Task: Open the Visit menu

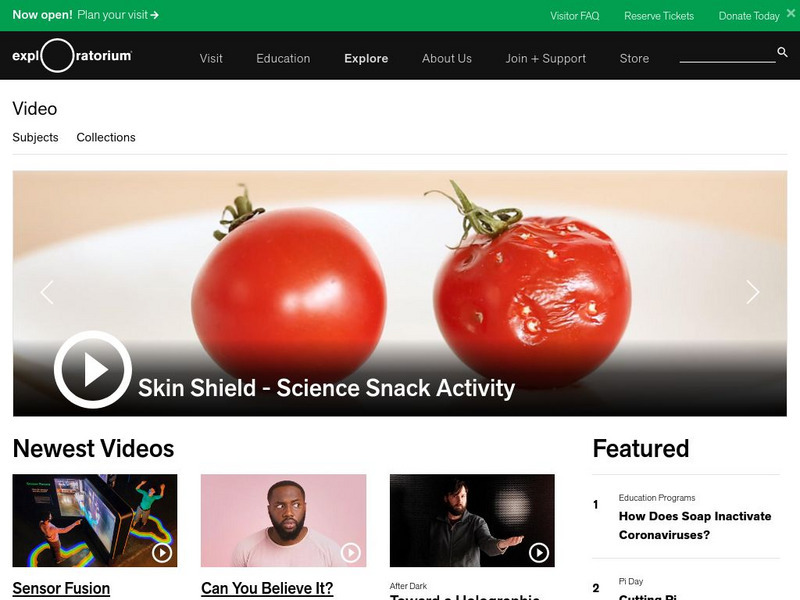Action: point(211,59)
